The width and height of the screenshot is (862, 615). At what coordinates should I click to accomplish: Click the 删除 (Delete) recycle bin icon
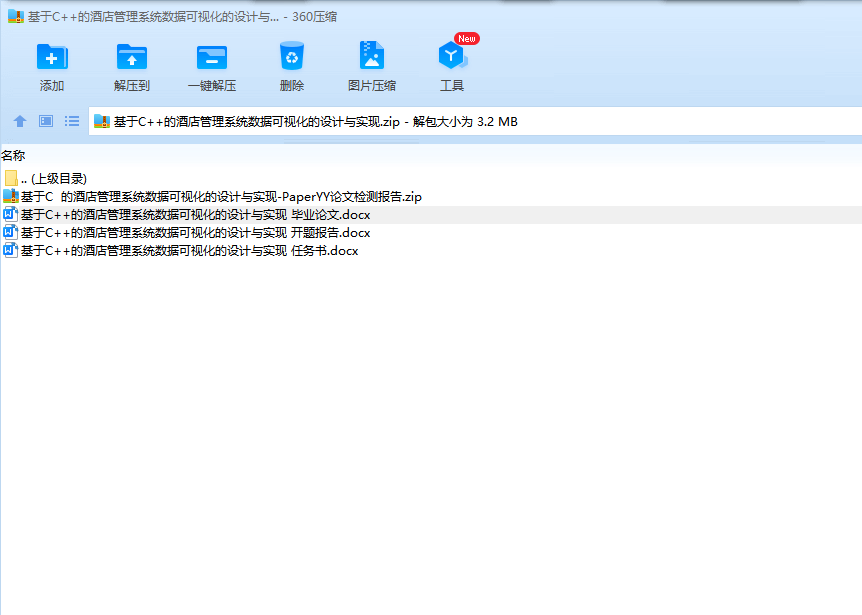pyautogui.click(x=291, y=56)
